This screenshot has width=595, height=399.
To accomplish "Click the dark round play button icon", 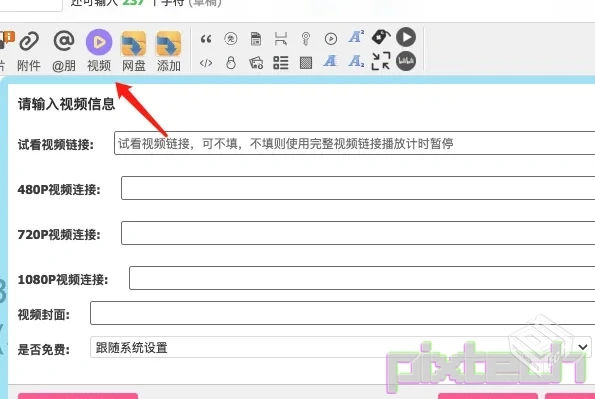I will tap(406, 37).
